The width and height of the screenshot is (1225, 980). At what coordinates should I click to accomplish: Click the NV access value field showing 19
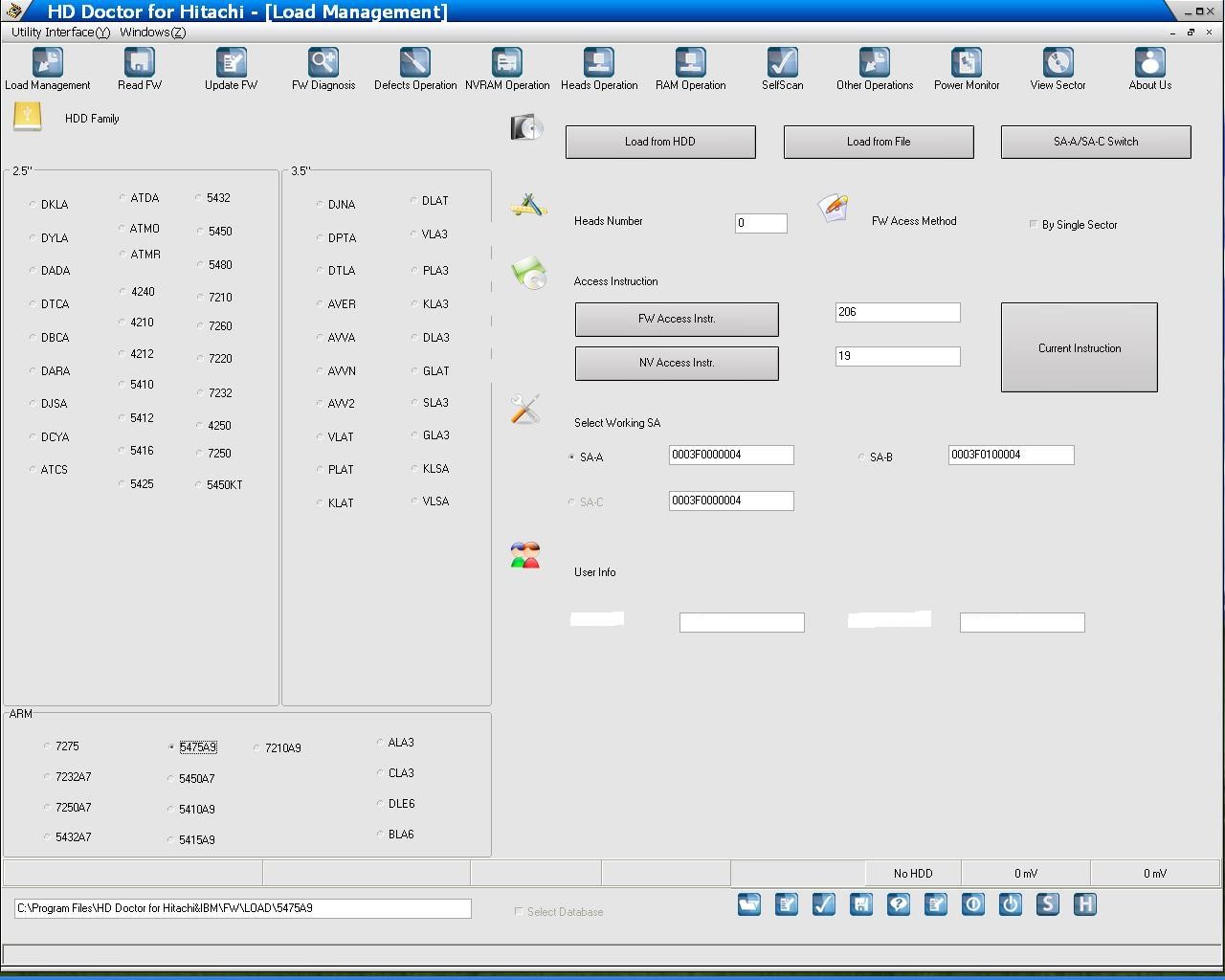pos(898,356)
